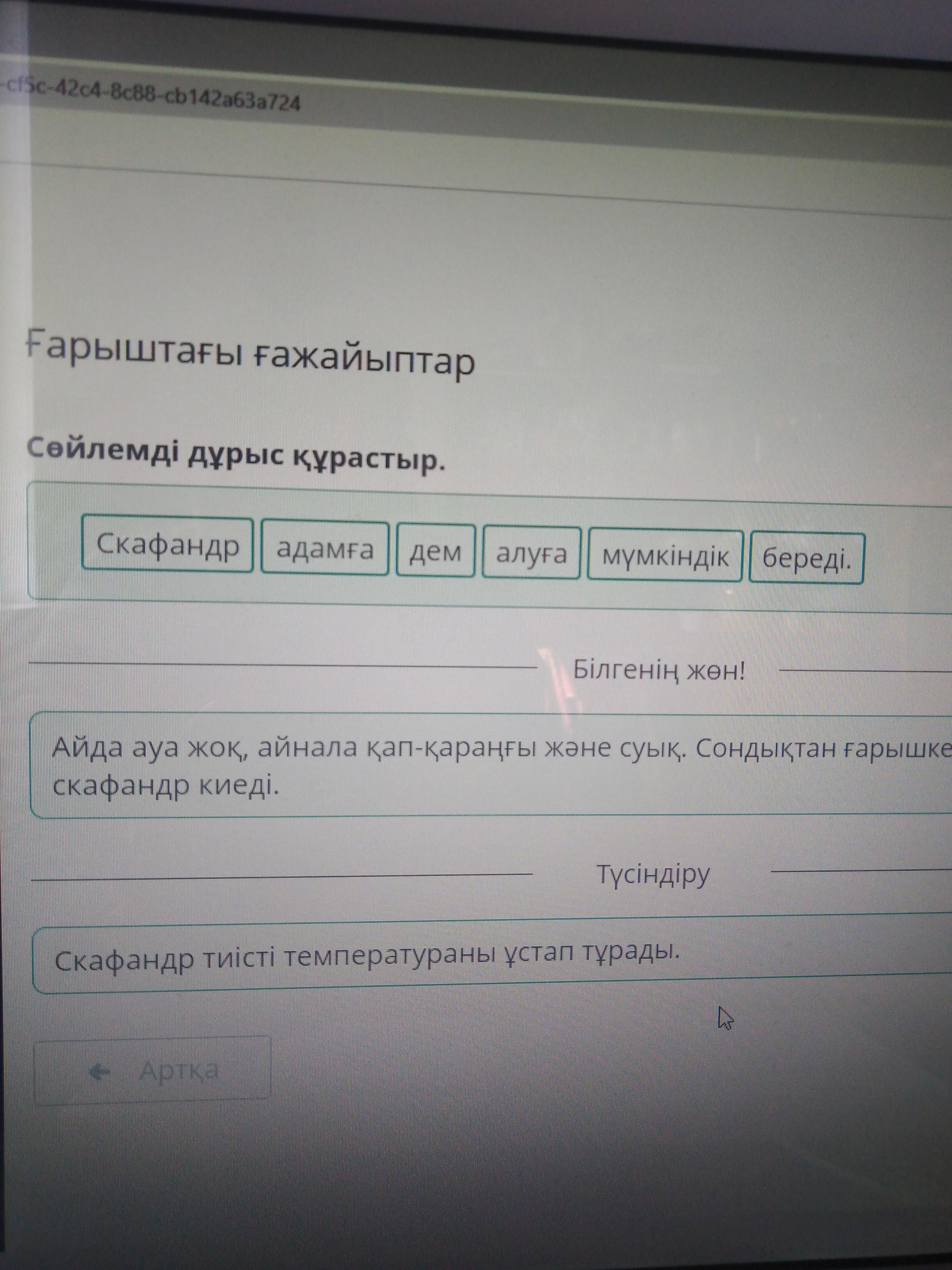The image size is (952, 1270).
Task: Click the Білгенің жөн! section label
Action: click(x=659, y=670)
